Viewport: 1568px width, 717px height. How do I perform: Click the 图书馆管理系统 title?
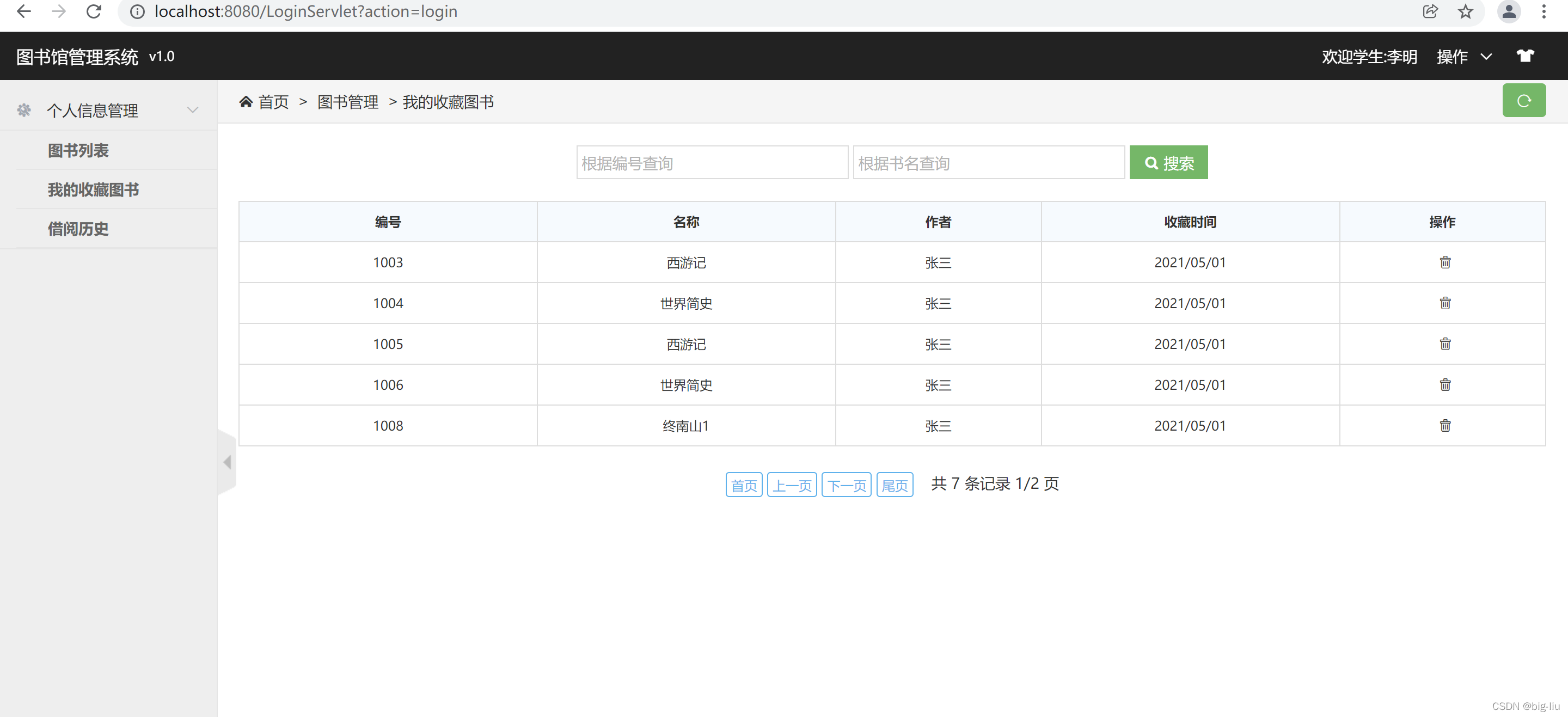coord(77,57)
